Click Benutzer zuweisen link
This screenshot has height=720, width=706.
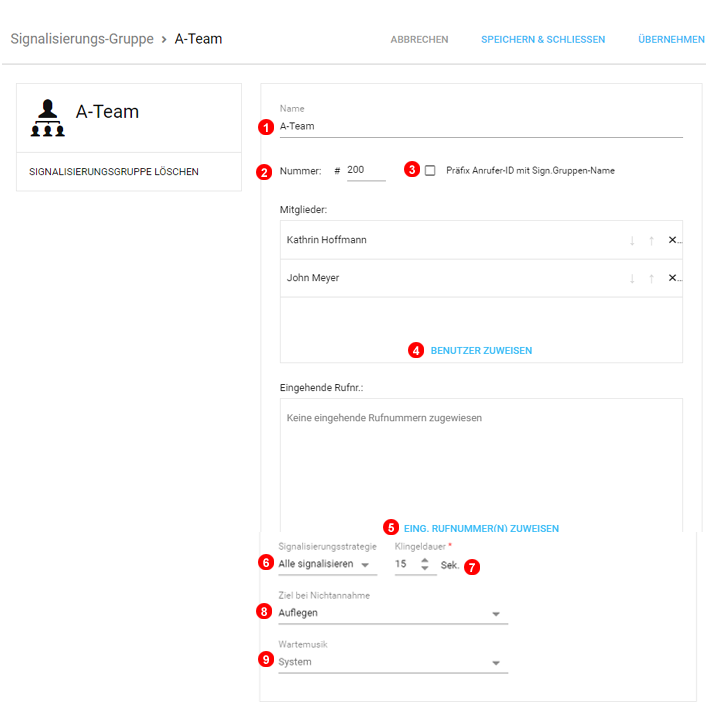pyautogui.click(x=481, y=351)
